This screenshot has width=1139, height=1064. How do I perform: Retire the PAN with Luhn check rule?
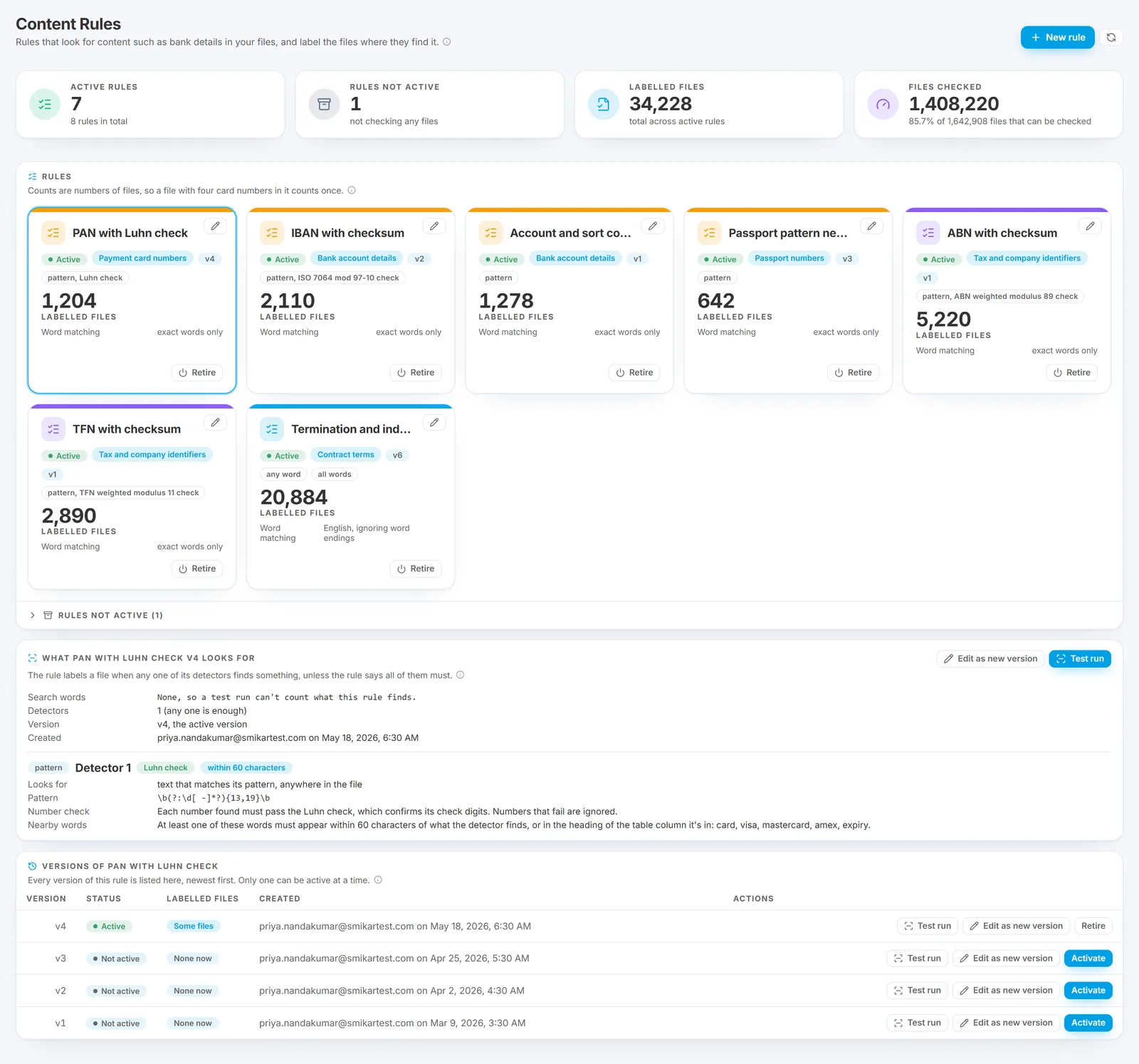point(197,373)
